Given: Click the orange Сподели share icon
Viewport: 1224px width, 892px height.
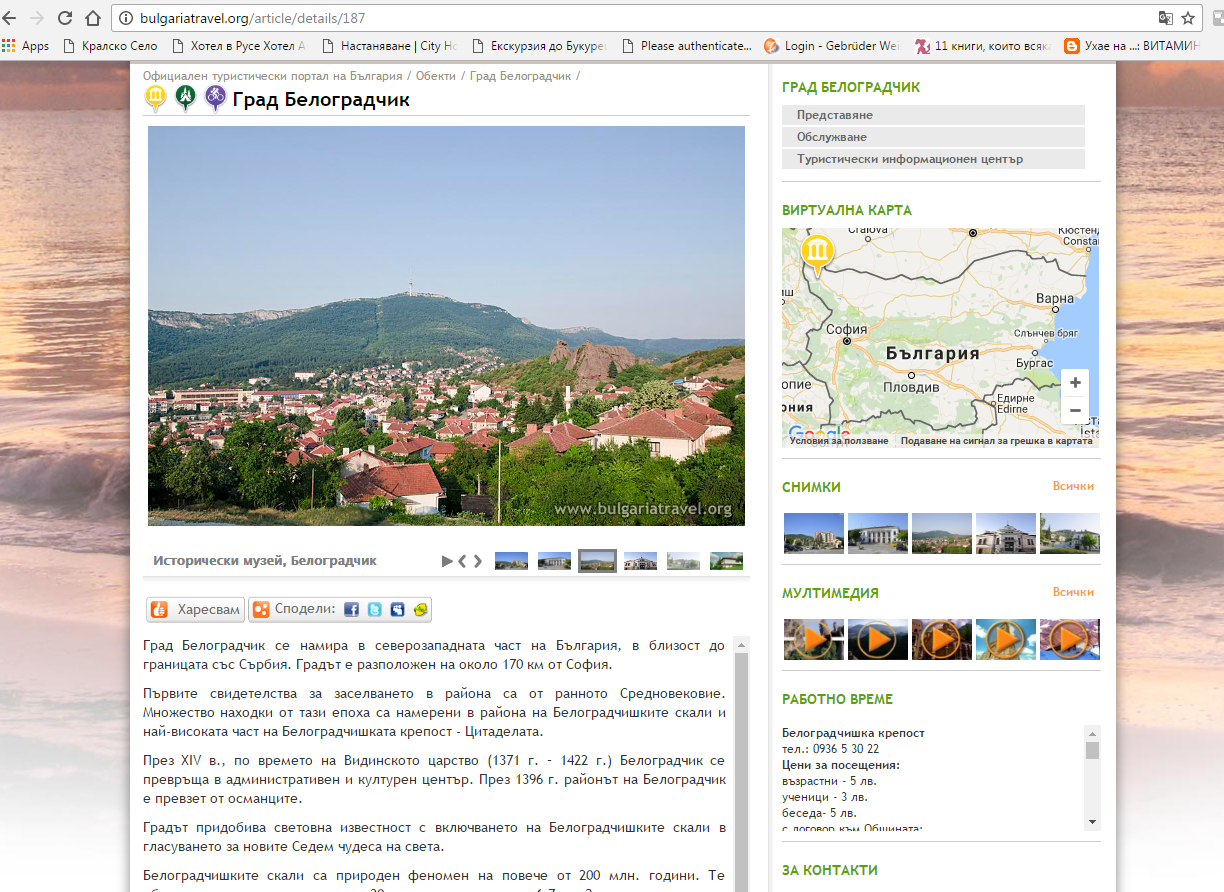Looking at the screenshot, I should coord(261,609).
